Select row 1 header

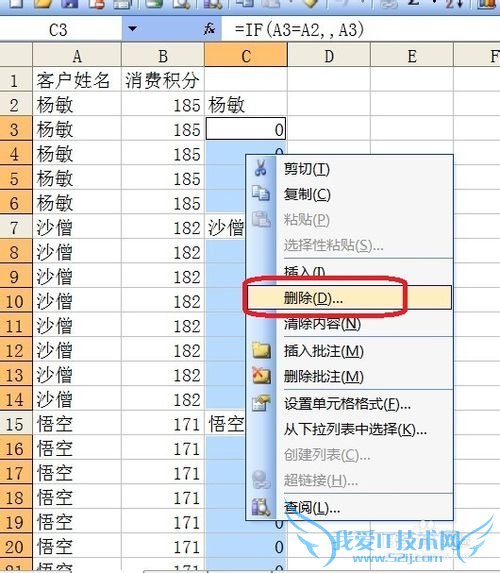(16, 80)
